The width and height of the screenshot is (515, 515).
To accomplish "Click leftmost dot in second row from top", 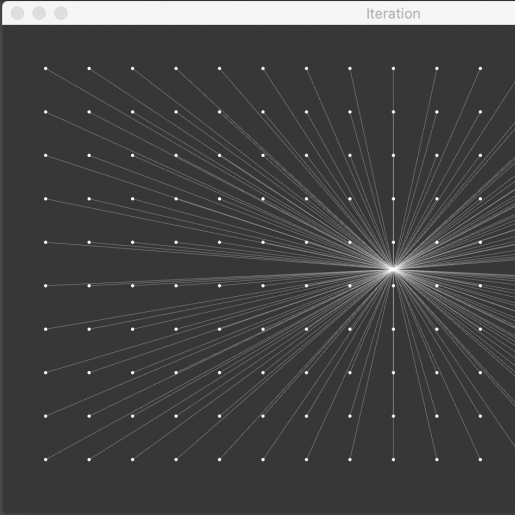I will pyautogui.click(x=46, y=112).
